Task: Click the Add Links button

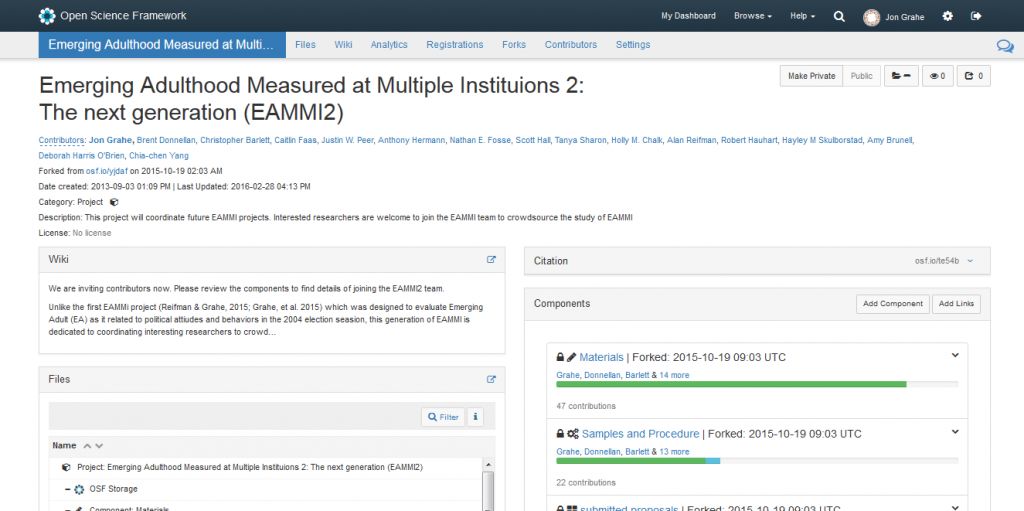Action: (x=956, y=304)
